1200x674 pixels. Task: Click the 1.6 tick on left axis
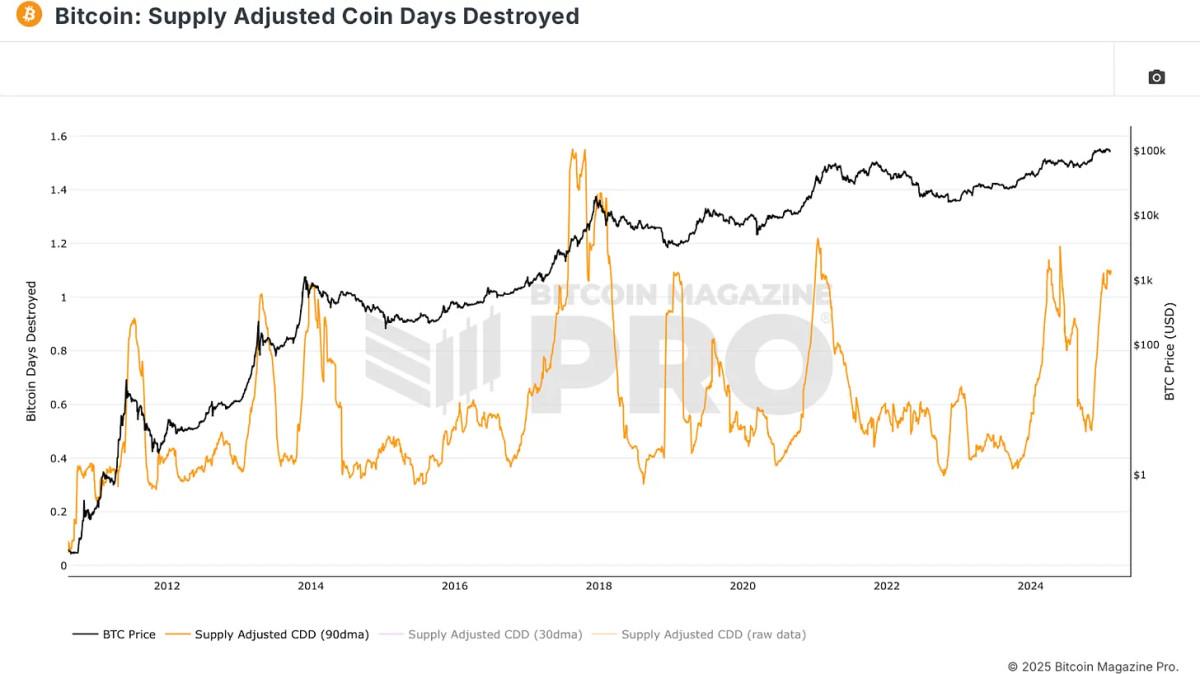pyautogui.click(x=58, y=136)
